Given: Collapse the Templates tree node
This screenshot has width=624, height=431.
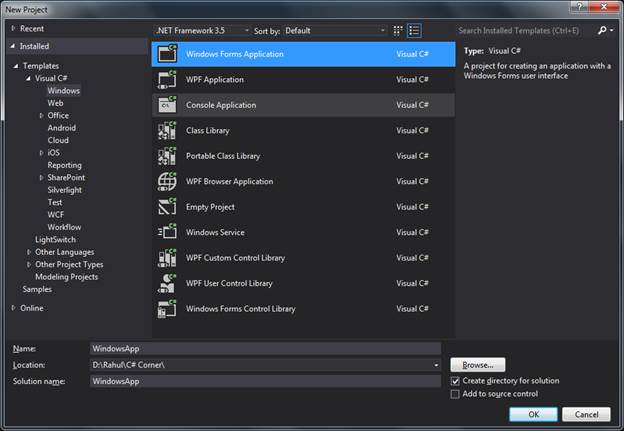Looking at the screenshot, I should pos(16,66).
